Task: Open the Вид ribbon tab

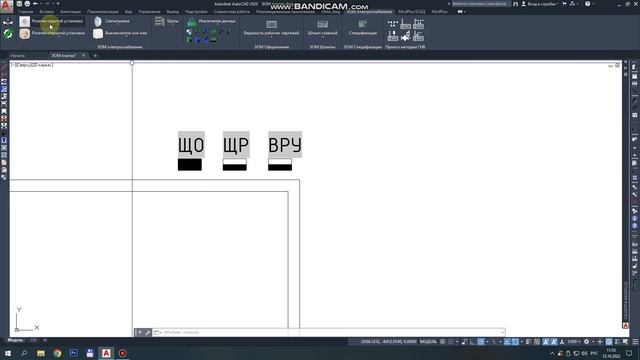Action: 128,12
